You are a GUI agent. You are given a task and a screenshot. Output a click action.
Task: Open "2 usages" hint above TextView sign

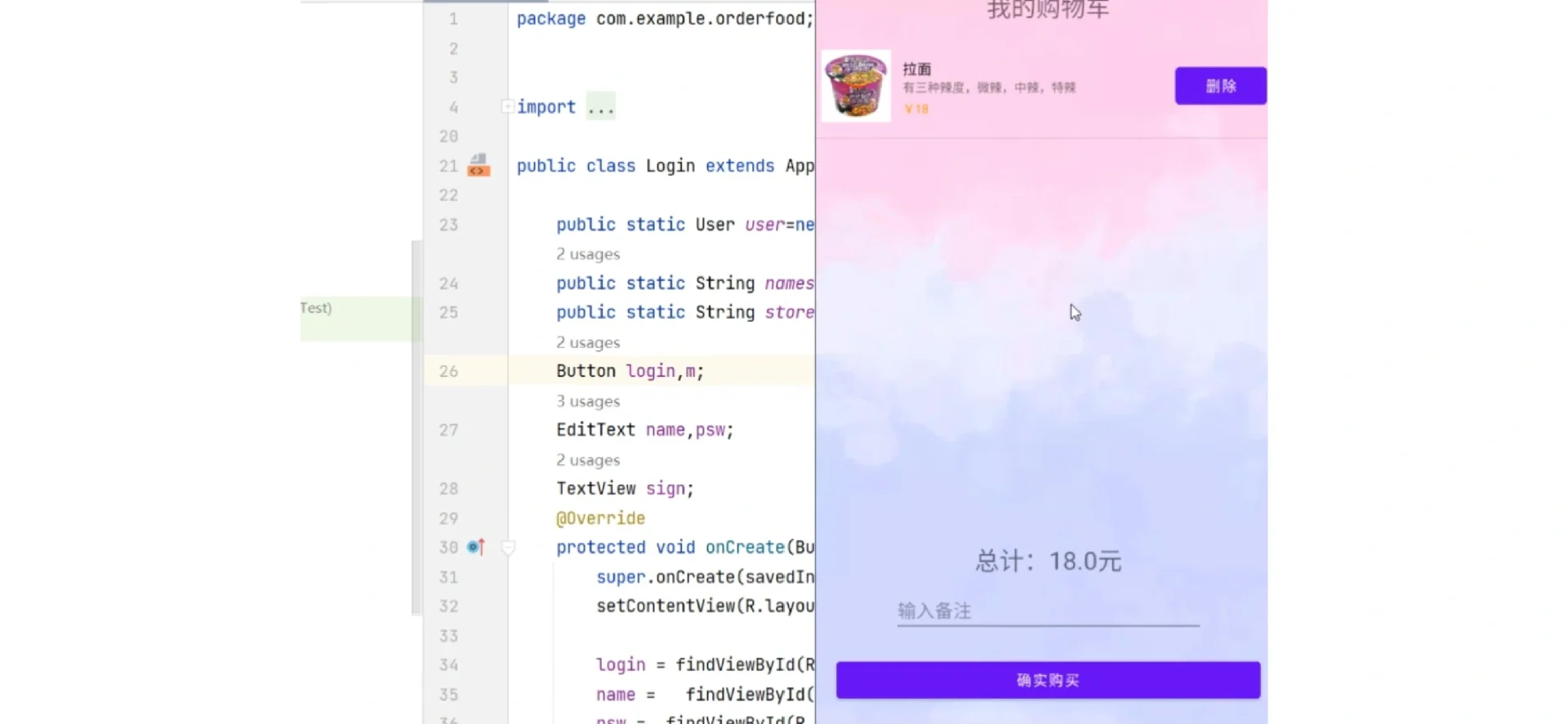click(x=588, y=460)
